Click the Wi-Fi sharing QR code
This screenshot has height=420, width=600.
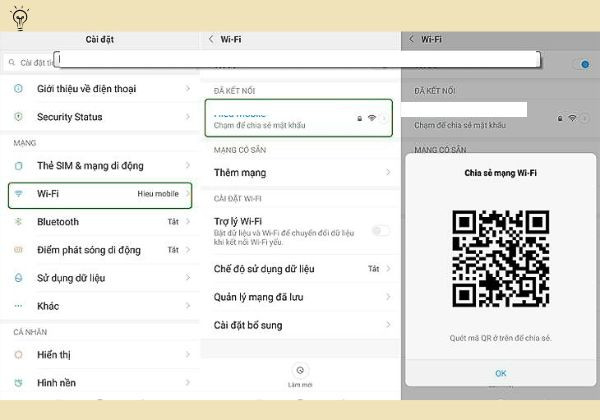coord(501,259)
